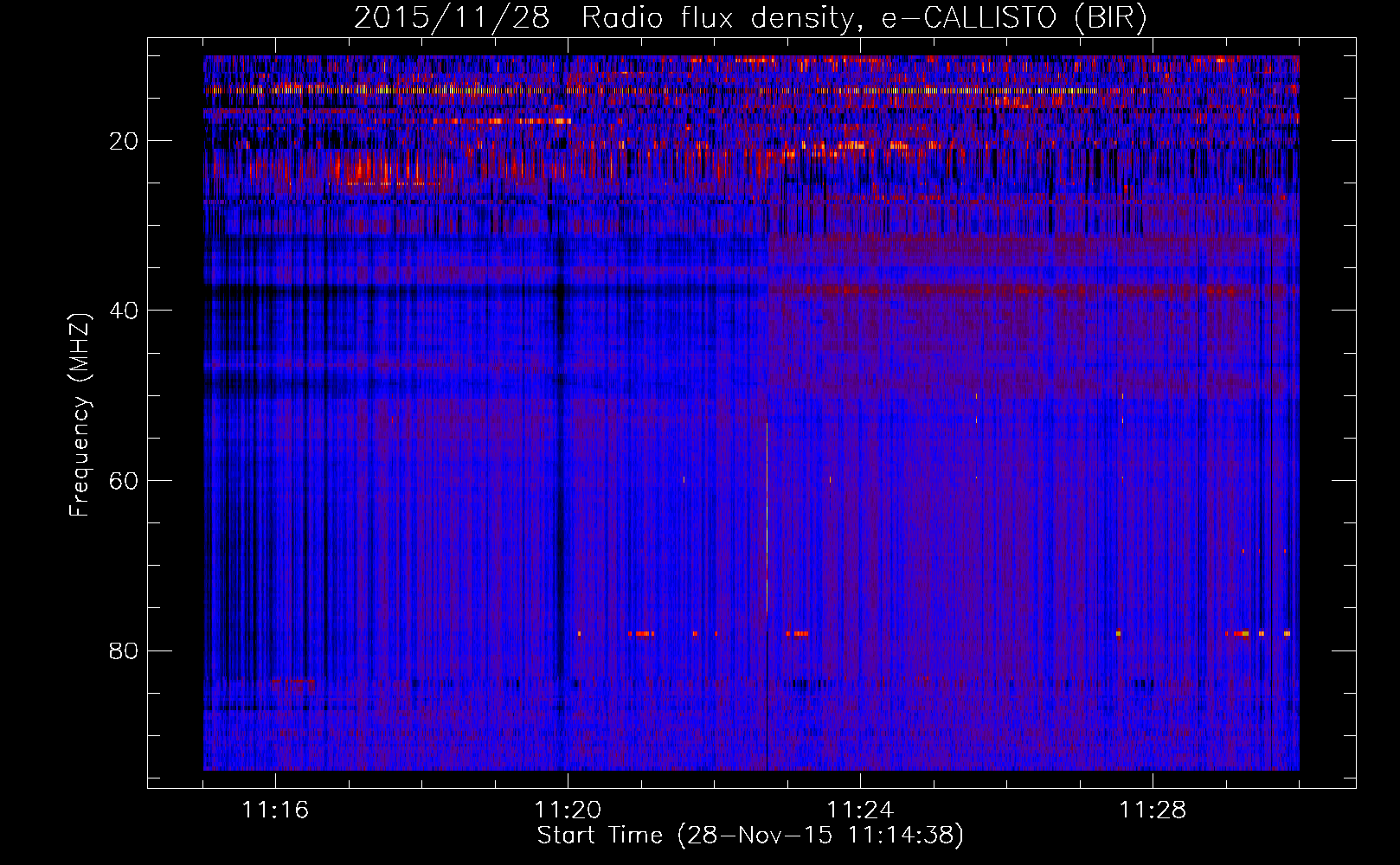Click the date '2015/11/28' in the title

coord(451,18)
